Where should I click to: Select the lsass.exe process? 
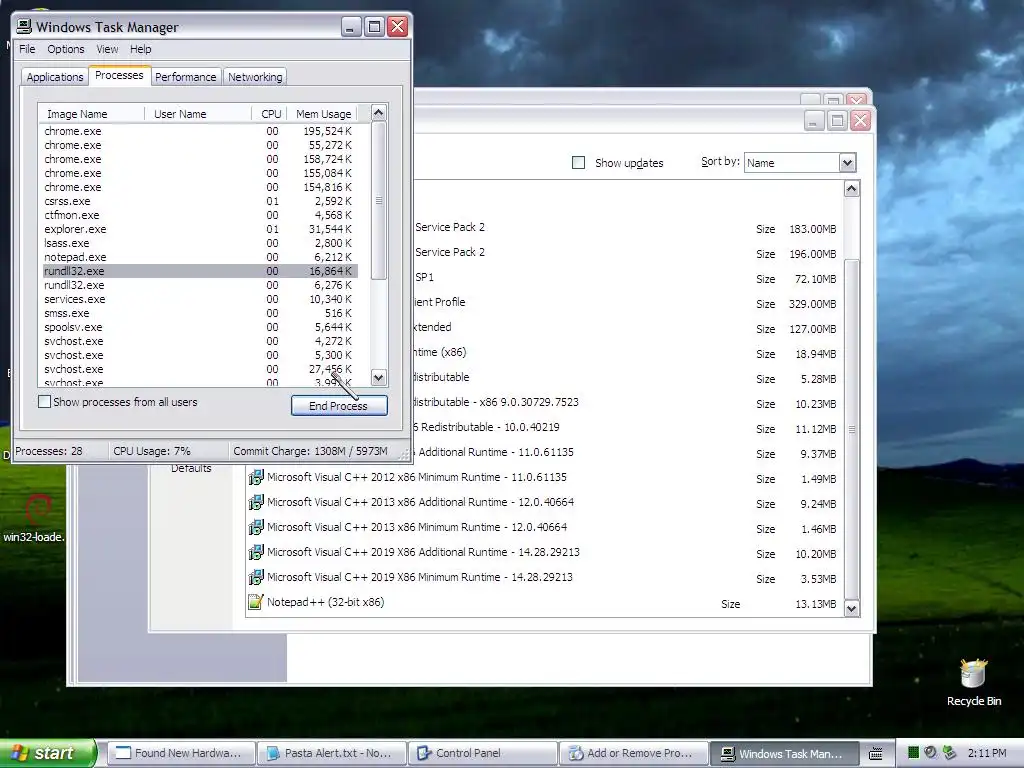tap(200, 243)
